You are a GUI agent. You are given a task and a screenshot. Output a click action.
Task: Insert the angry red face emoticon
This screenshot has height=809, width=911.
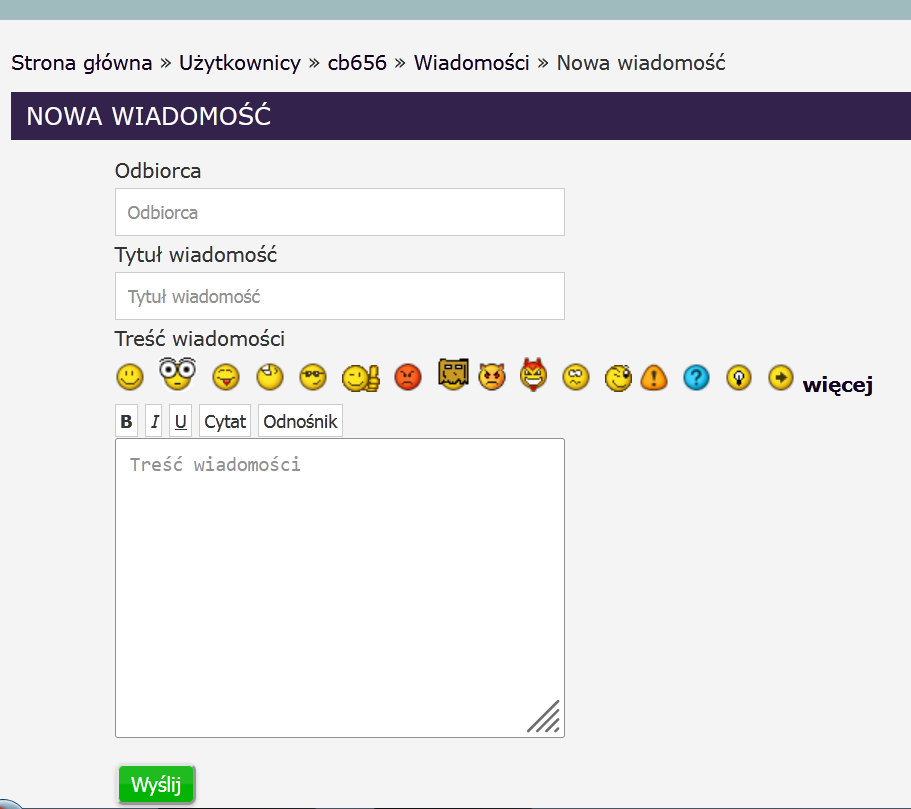pyautogui.click(x=408, y=377)
